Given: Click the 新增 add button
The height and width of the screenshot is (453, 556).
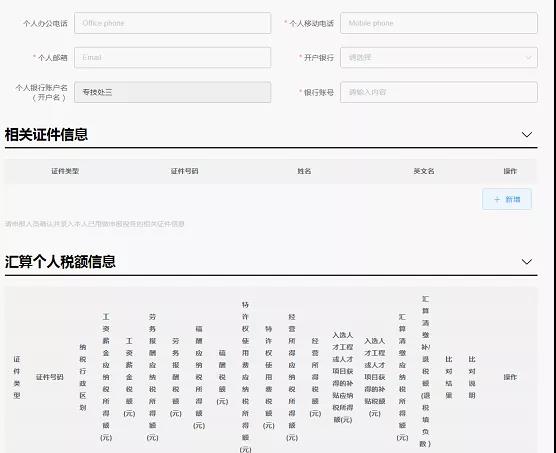Looking at the screenshot, I should 507,199.
